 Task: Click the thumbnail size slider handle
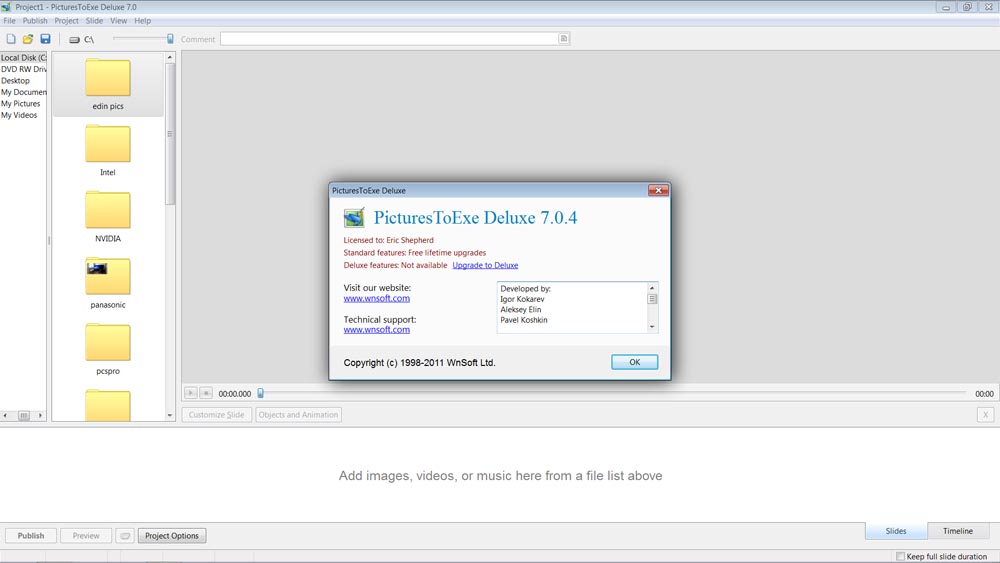[x=170, y=39]
